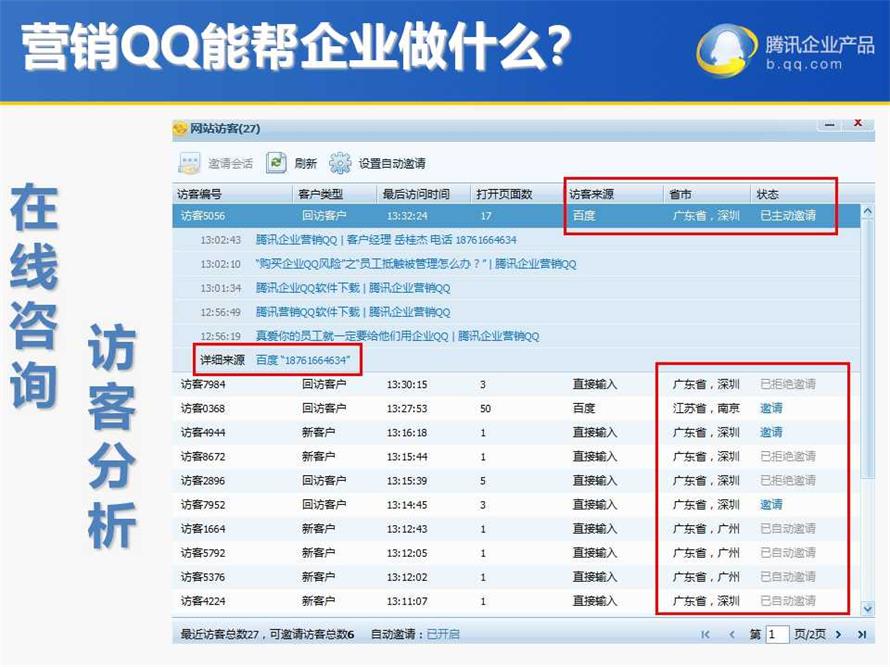Image resolution: width=890 pixels, height=667 pixels.
Task: Sort by 最后访问时间 column header
Action: point(415,194)
